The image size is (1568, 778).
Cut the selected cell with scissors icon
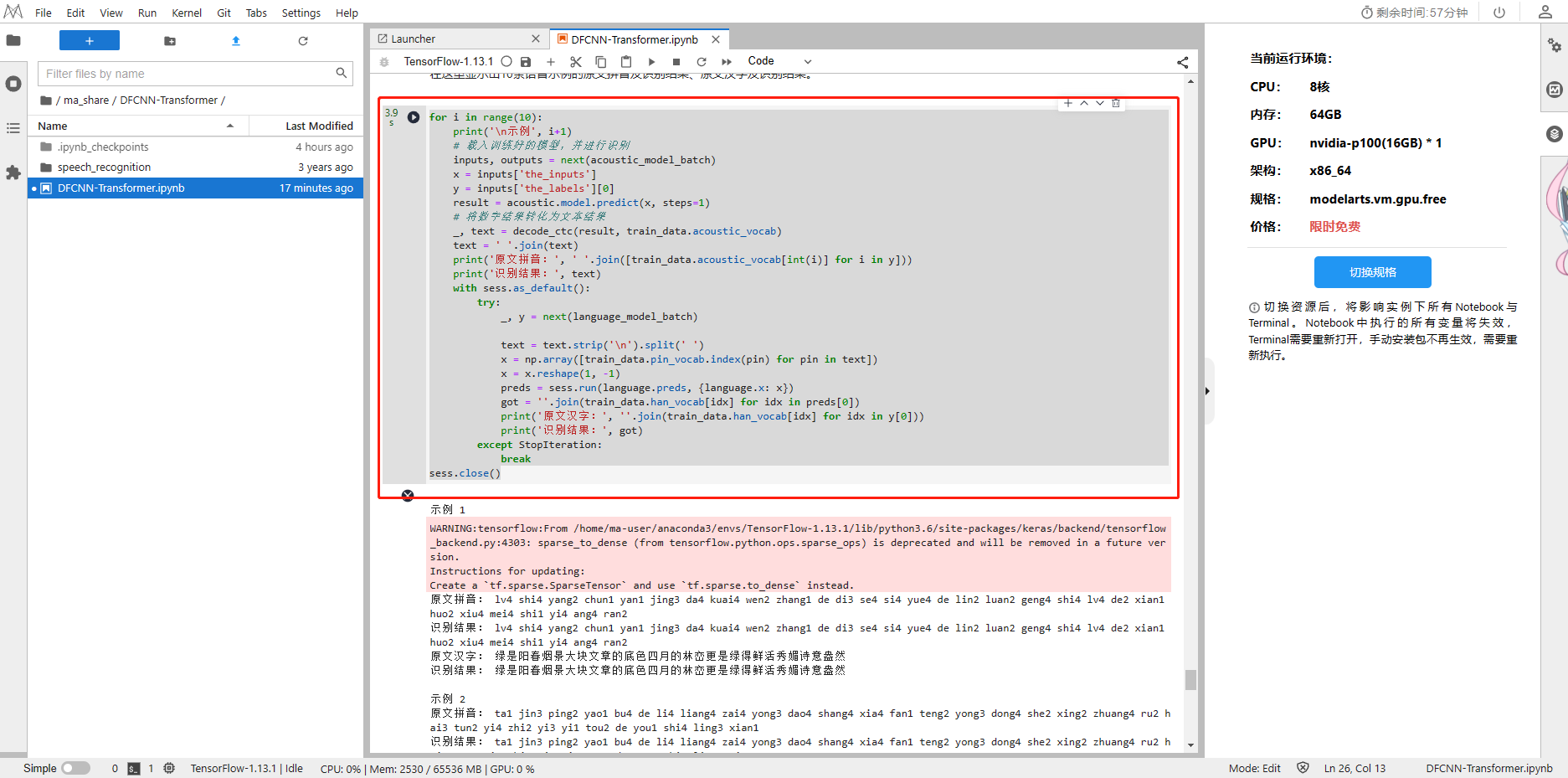coord(575,62)
